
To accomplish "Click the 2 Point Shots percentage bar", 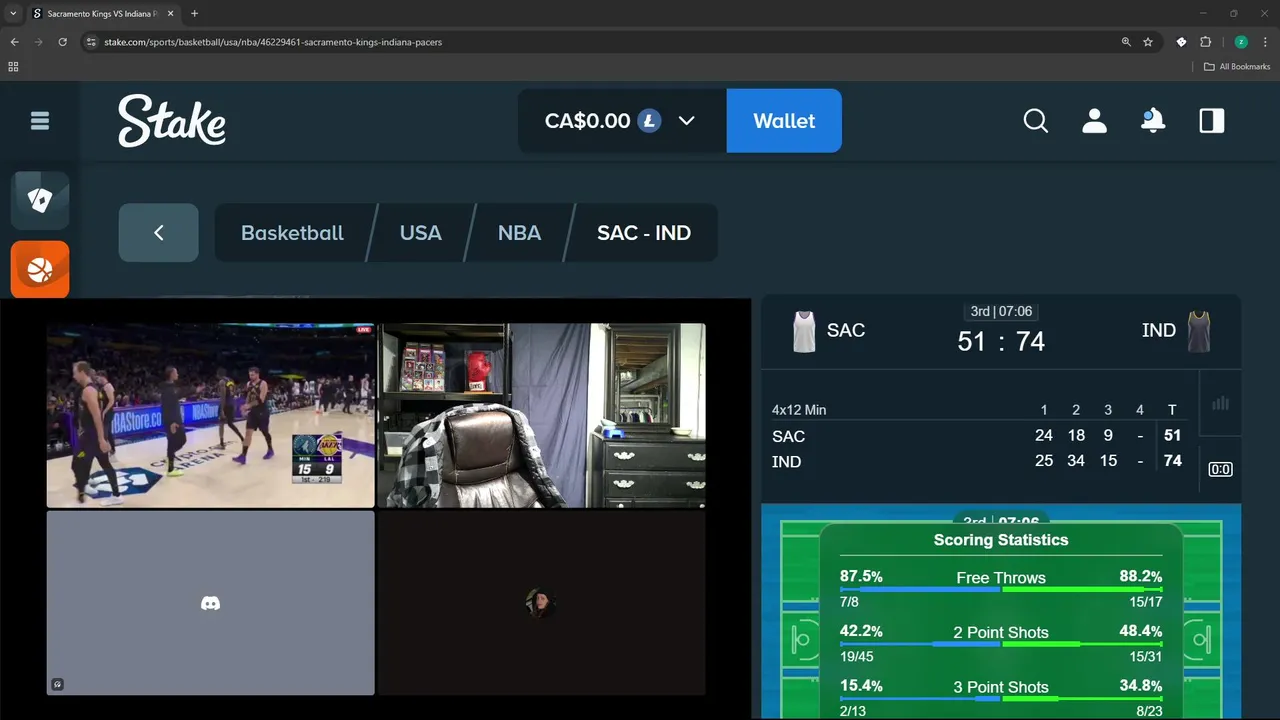I will tap(1001, 644).
